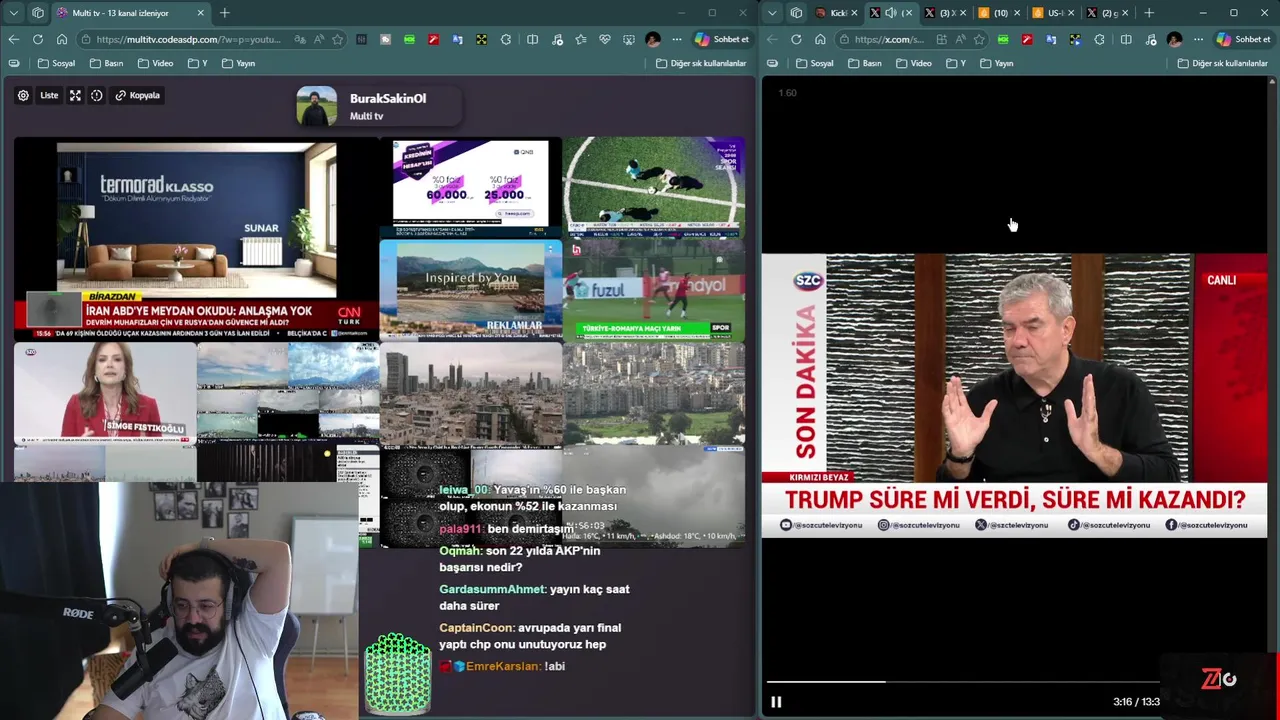The image size is (1280, 720).
Task: Open Sosyal bookmarks folder in right browser
Action: coord(814,63)
